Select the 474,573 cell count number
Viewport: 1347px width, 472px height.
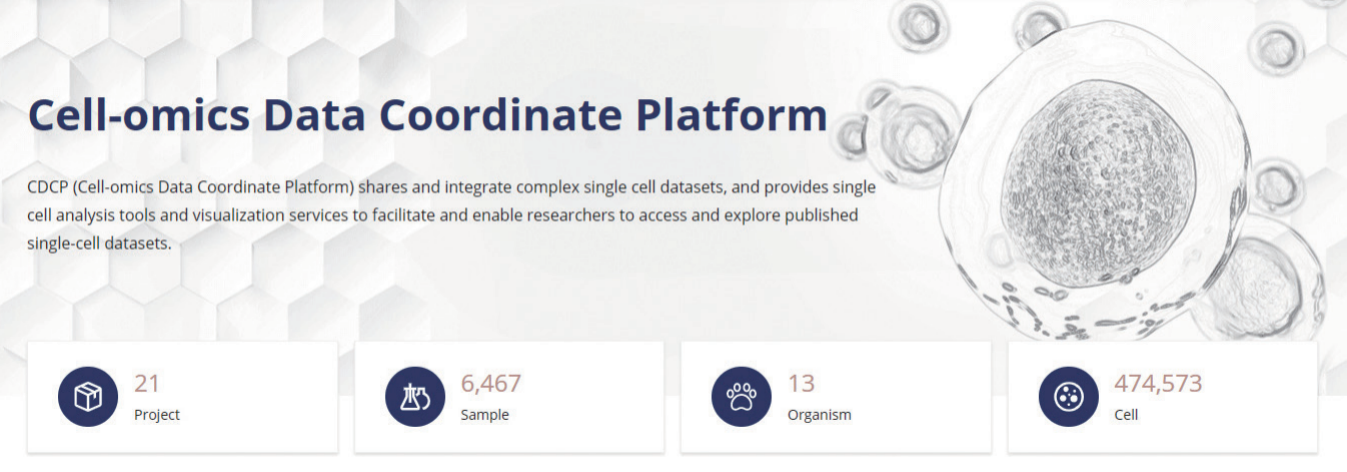click(1158, 383)
